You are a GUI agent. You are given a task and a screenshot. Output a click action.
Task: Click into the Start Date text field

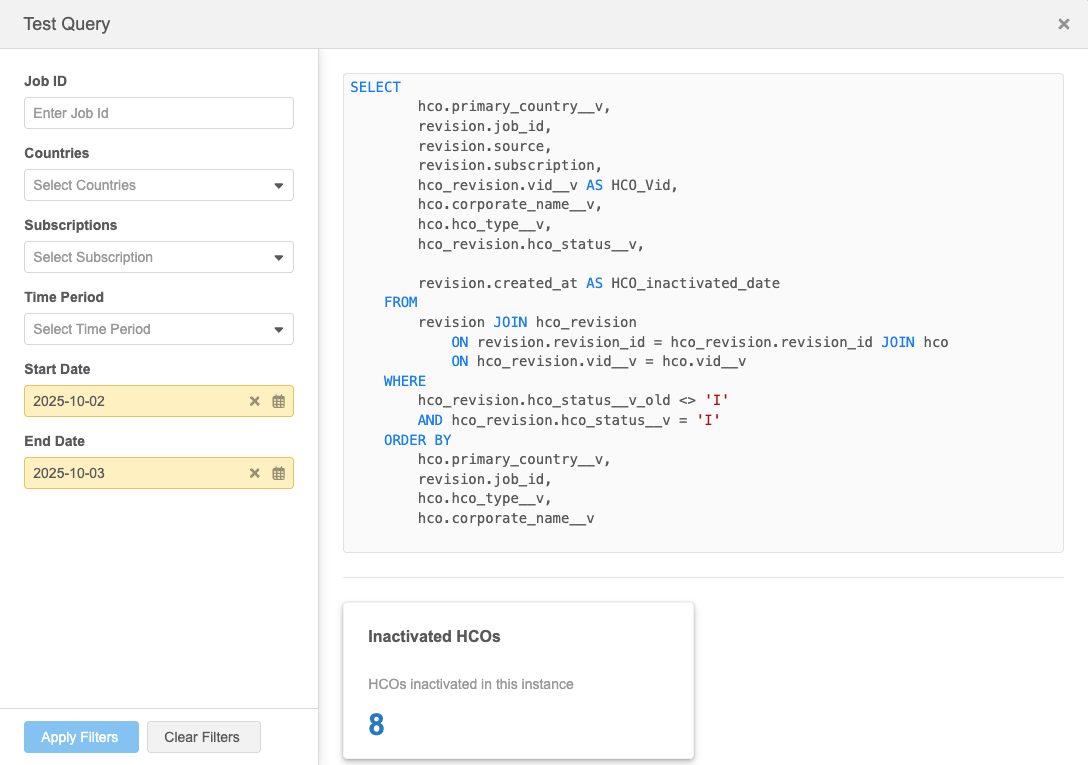pyautogui.click(x=130, y=401)
